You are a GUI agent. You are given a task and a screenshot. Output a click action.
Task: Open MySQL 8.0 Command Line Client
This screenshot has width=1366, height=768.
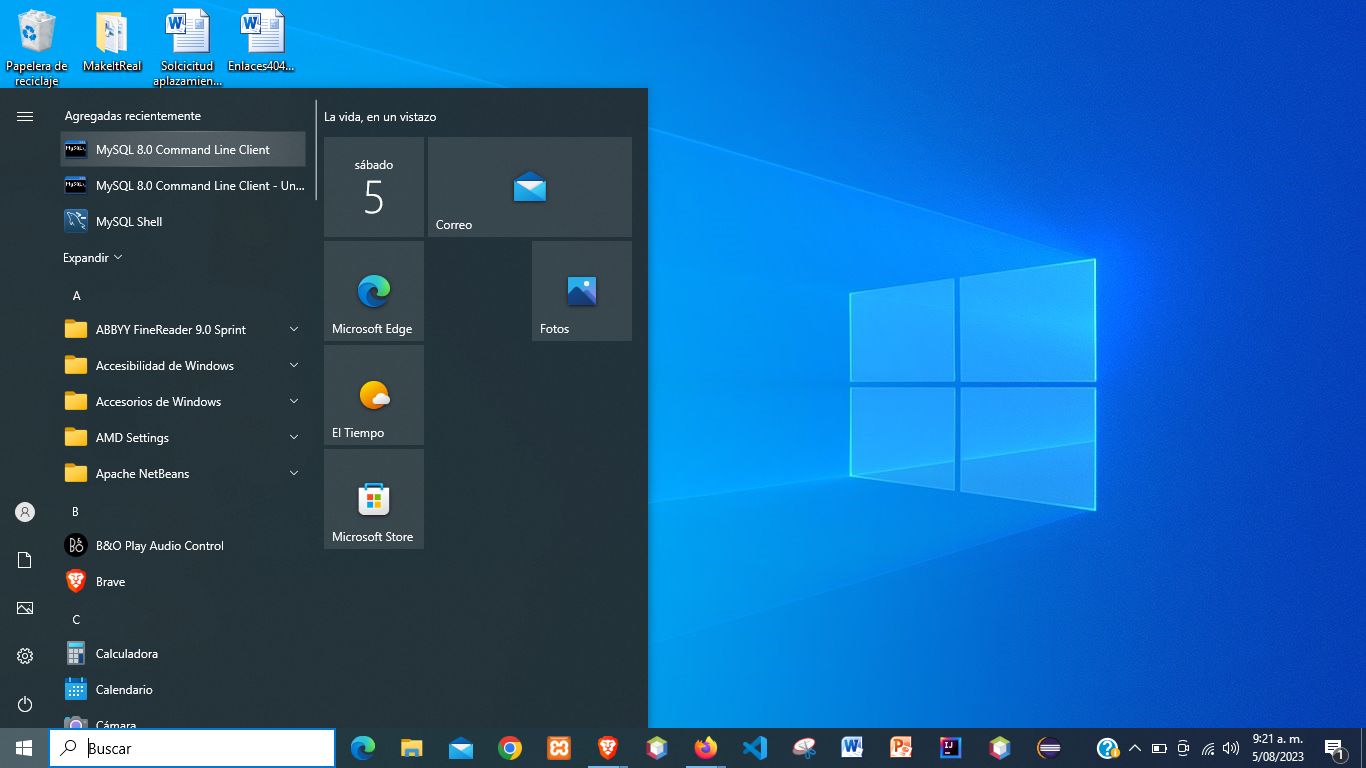click(x=183, y=150)
